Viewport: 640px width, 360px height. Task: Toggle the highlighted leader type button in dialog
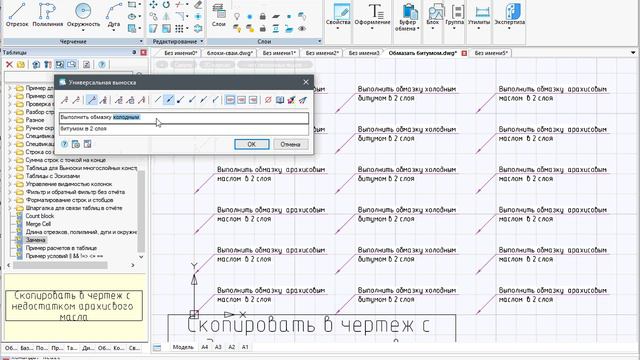[92, 100]
